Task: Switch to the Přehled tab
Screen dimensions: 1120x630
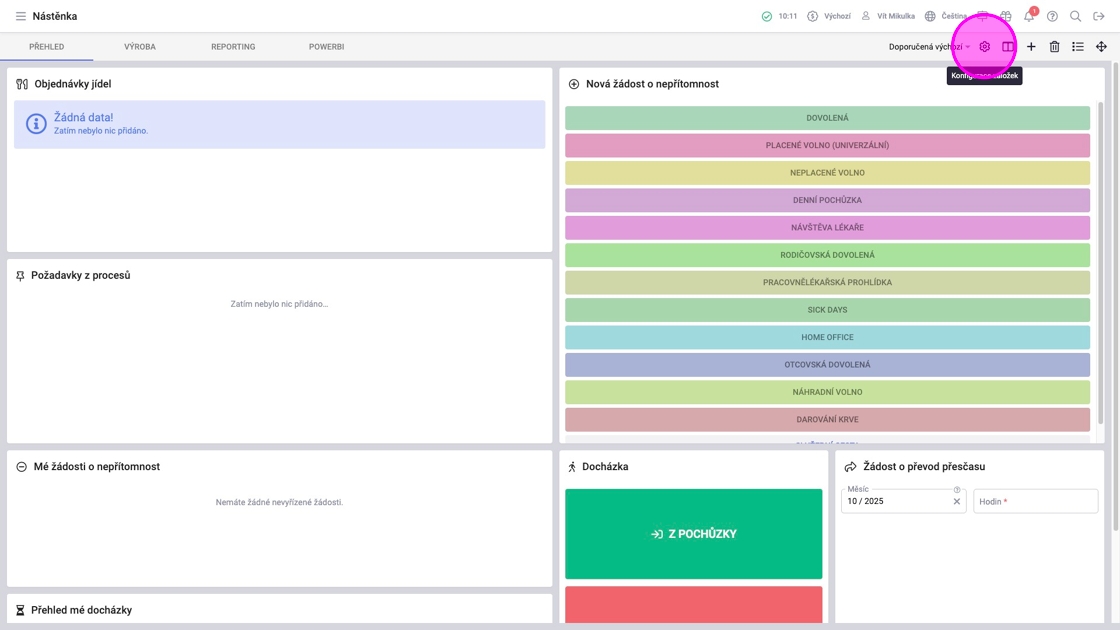Action: pyautogui.click(x=46, y=46)
